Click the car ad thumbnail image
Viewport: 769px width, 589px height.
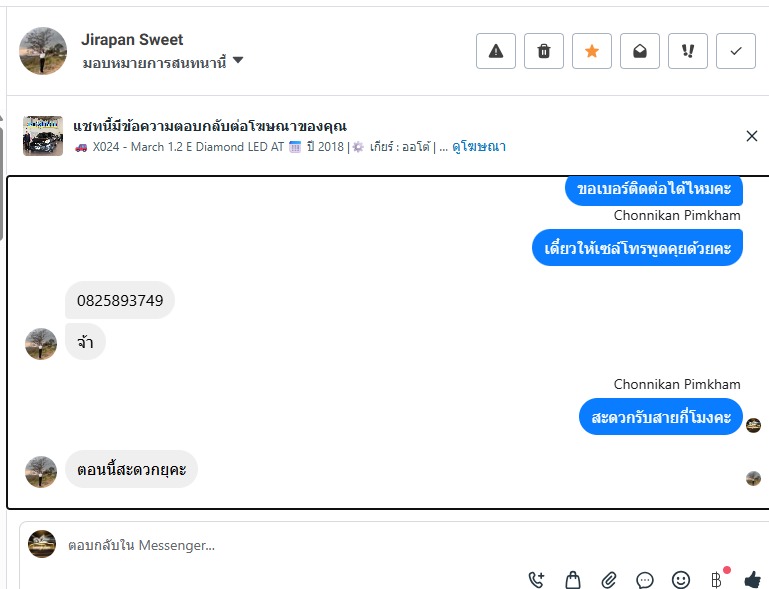(43, 136)
